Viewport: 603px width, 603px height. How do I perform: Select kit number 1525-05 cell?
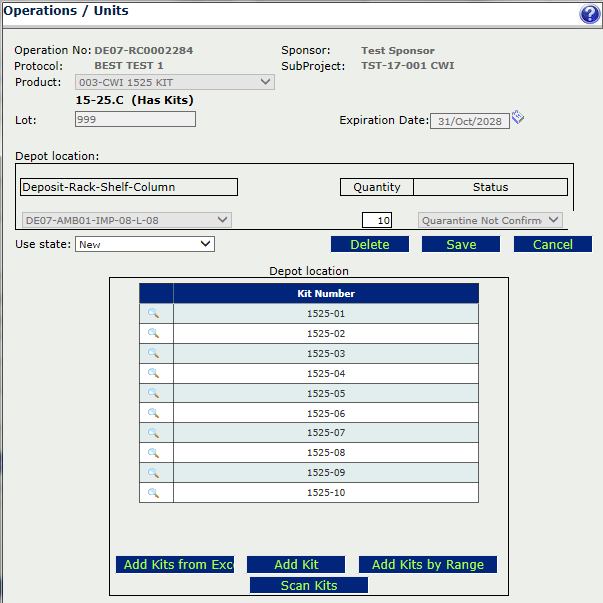(x=326, y=393)
